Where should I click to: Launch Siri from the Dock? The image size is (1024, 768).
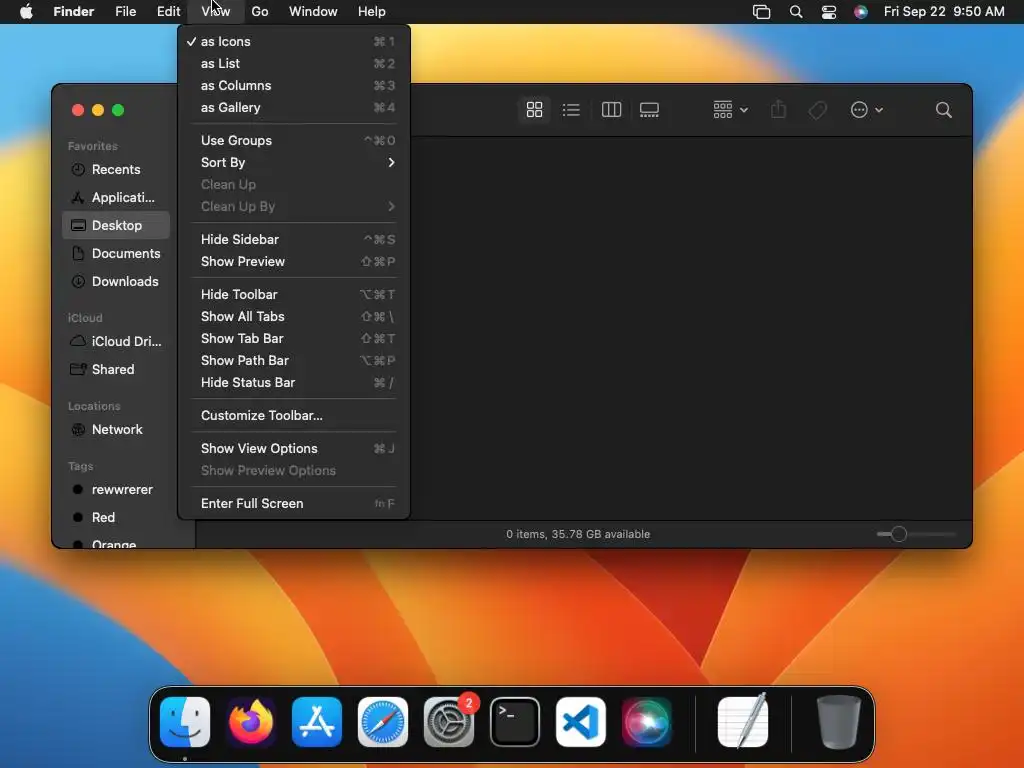[647, 722]
